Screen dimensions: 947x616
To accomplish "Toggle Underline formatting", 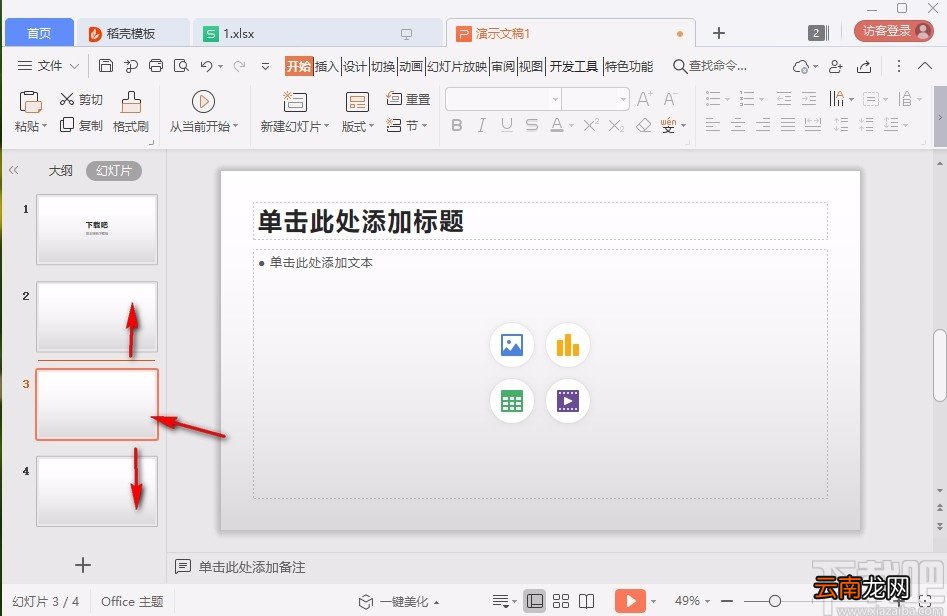I will click(x=507, y=125).
